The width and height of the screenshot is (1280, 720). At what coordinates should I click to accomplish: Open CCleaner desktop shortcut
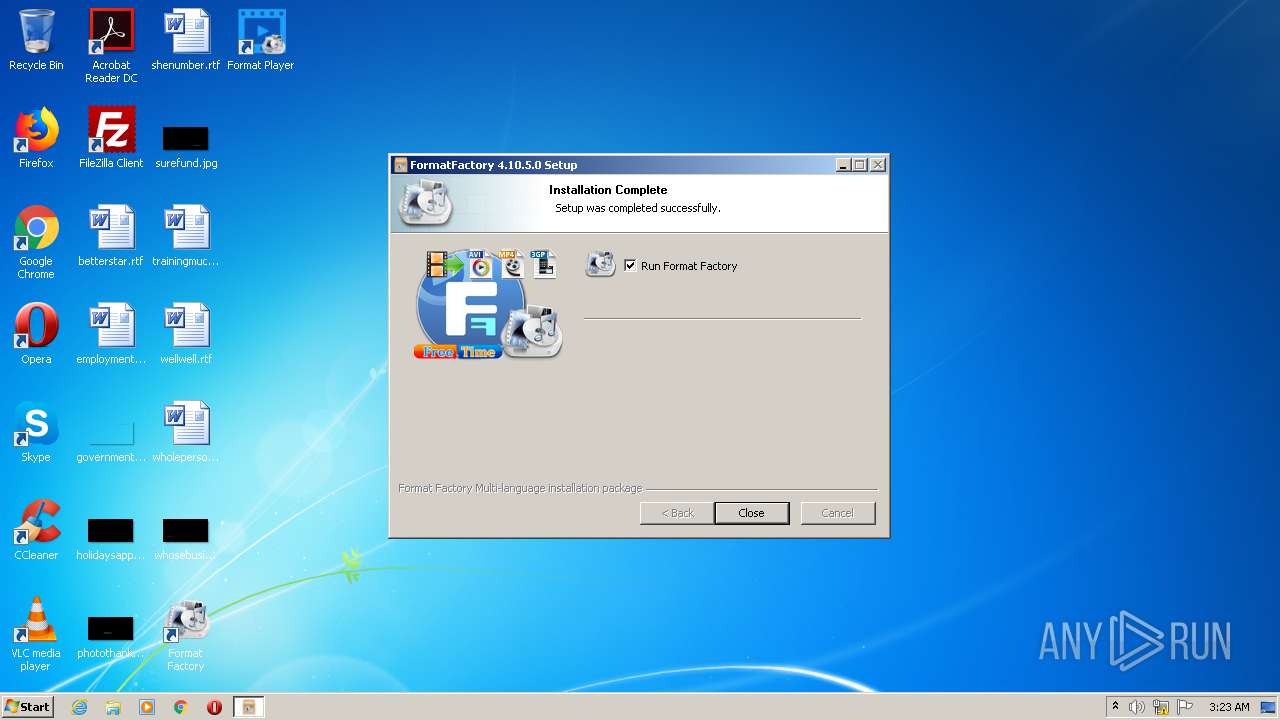(x=36, y=530)
